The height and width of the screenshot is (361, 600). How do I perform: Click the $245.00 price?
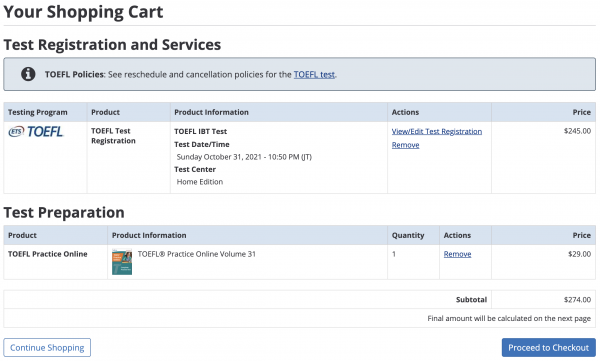pyautogui.click(x=577, y=131)
